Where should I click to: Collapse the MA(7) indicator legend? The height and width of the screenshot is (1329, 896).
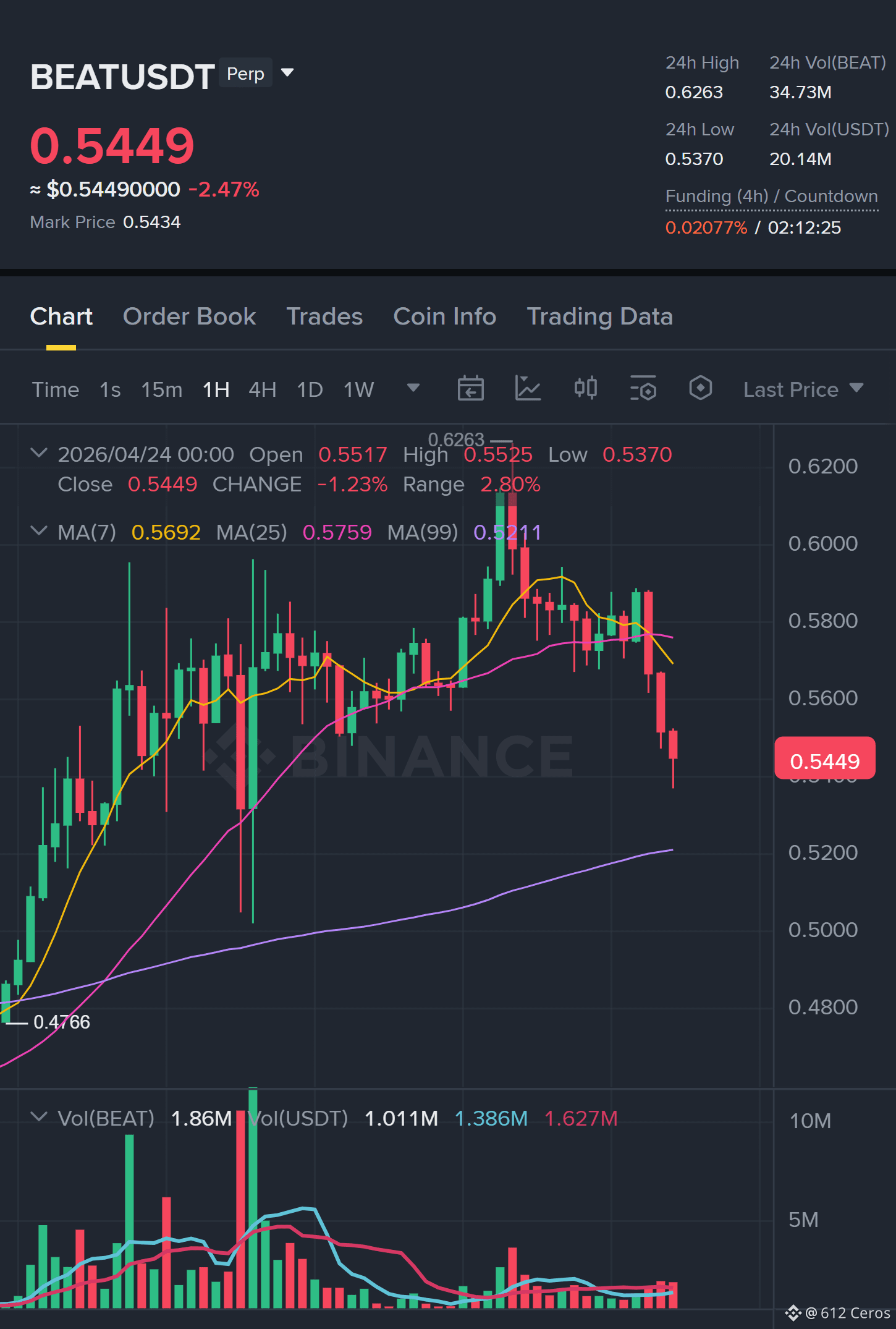click(x=39, y=531)
